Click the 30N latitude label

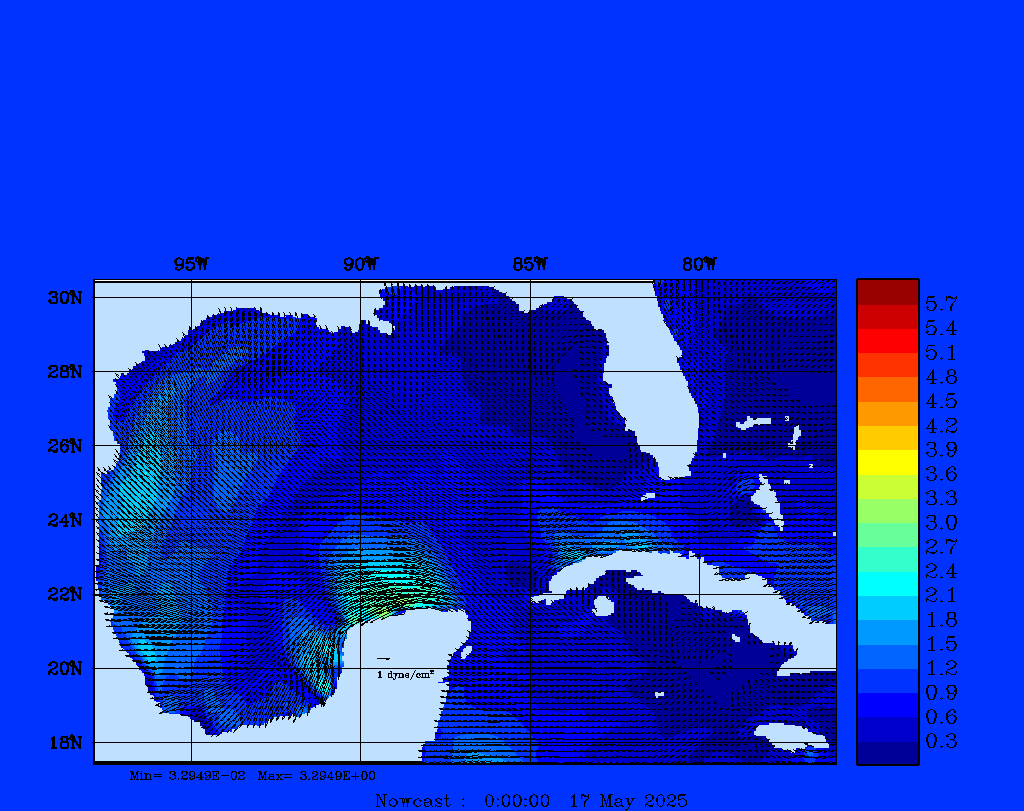(64, 298)
